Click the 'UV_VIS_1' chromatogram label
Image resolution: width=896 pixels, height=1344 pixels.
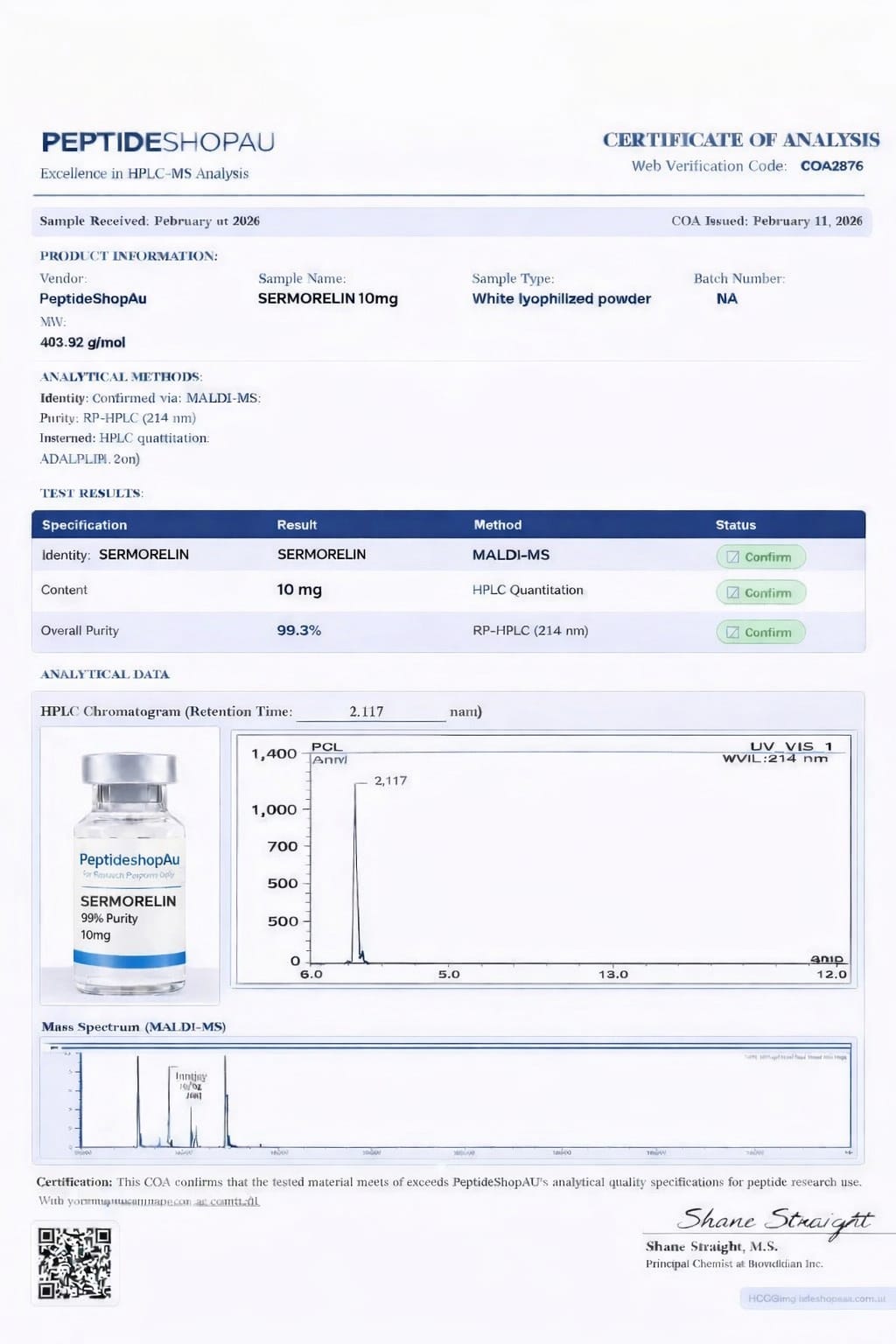pos(791,746)
